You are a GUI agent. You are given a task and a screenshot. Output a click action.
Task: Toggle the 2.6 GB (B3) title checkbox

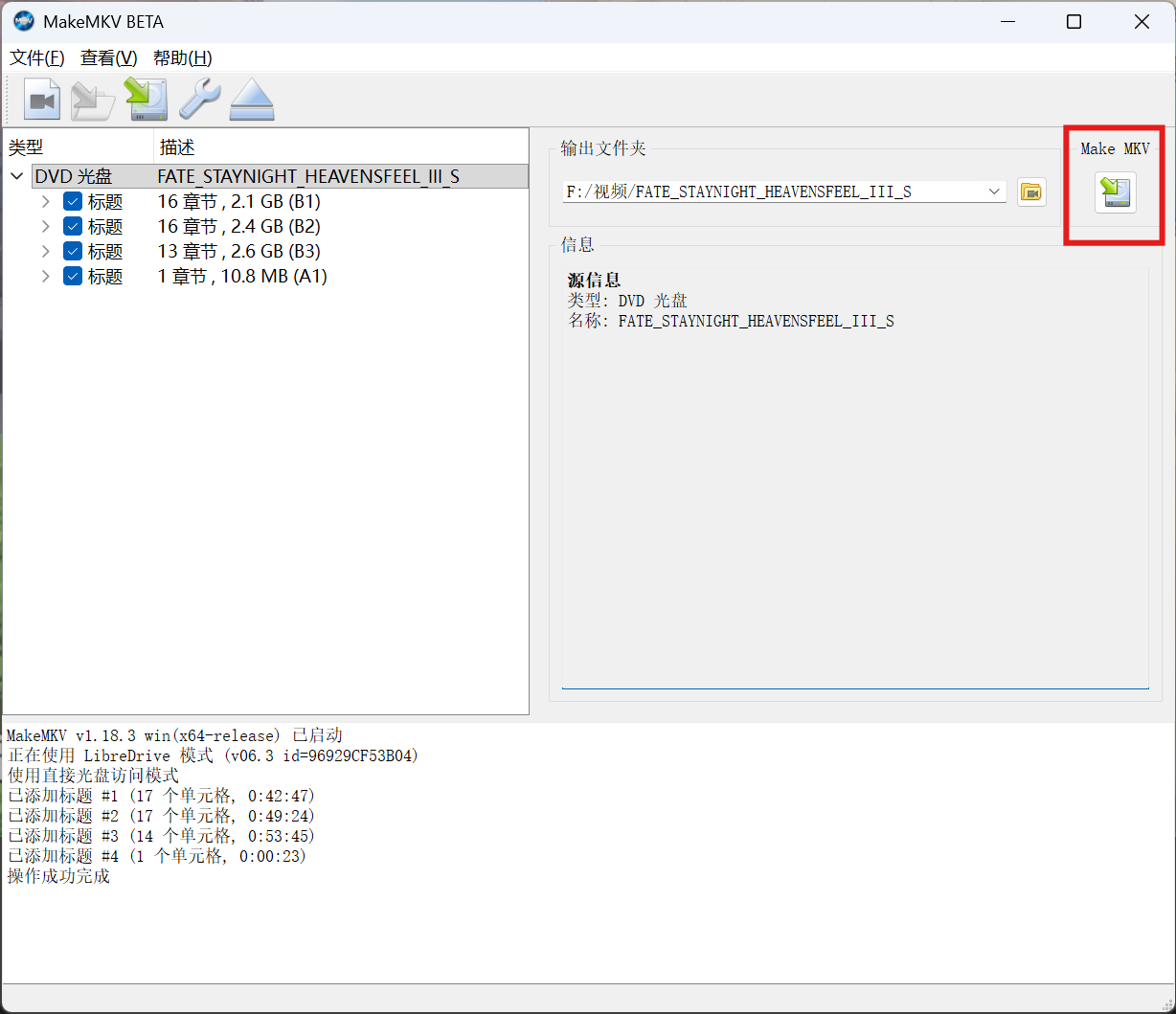tap(73, 252)
